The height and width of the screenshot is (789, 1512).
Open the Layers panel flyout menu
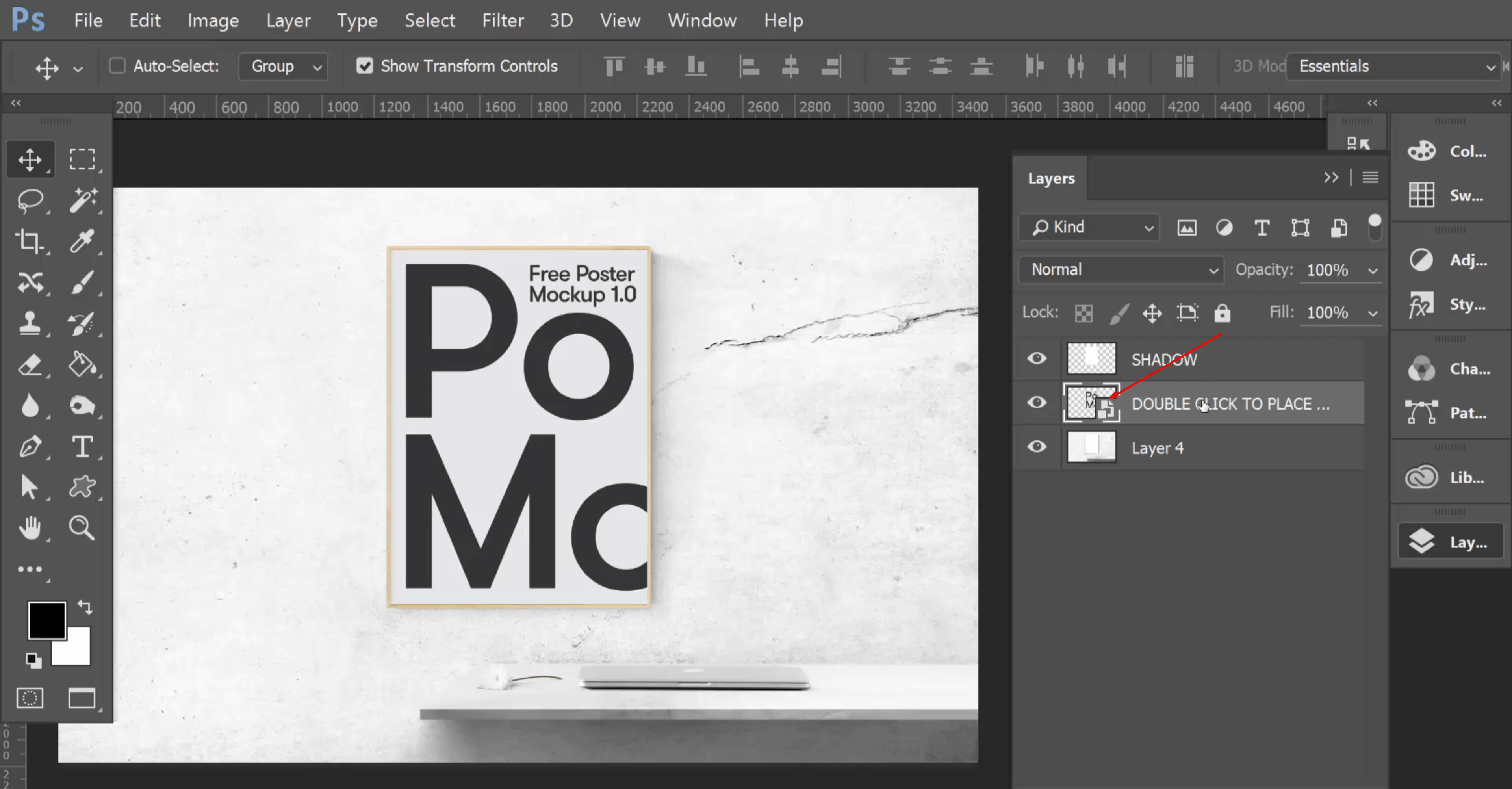click(1371, 177)
